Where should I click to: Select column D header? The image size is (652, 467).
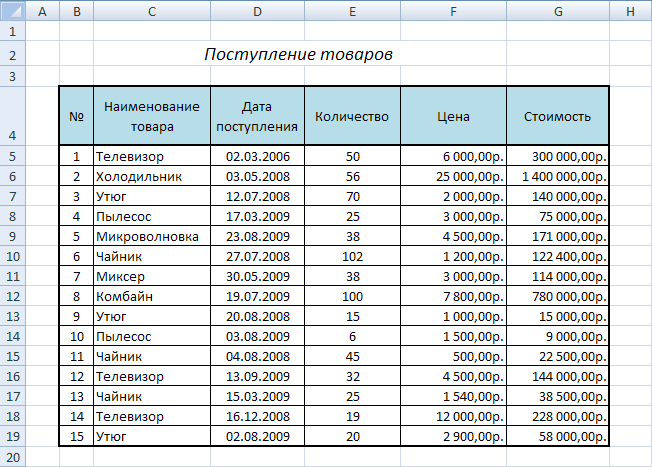click(x=257, y=10)
